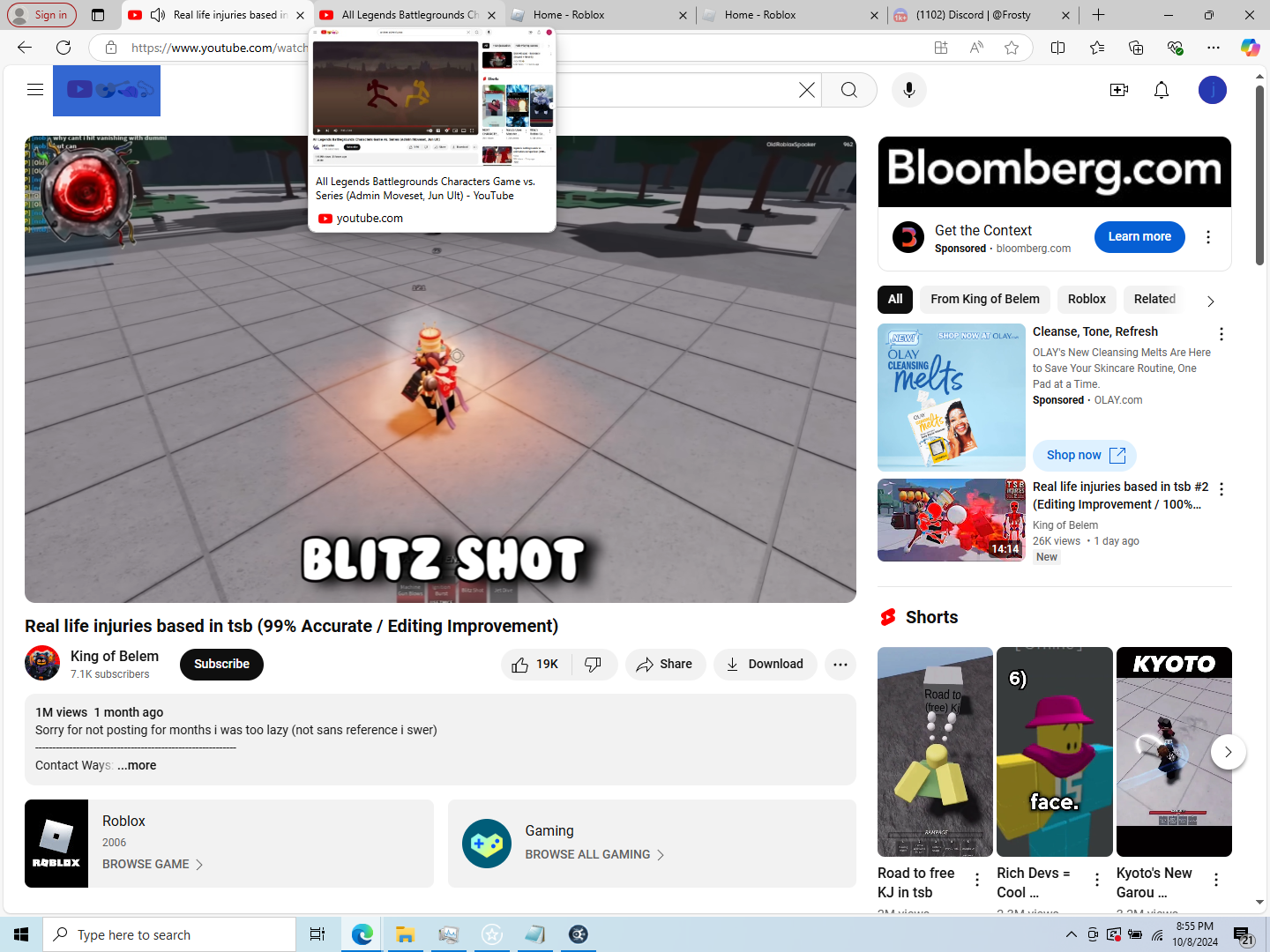This screenshot has height=952, width=1270.
Task: Click the Share button
Action: (x=666, y=665)
